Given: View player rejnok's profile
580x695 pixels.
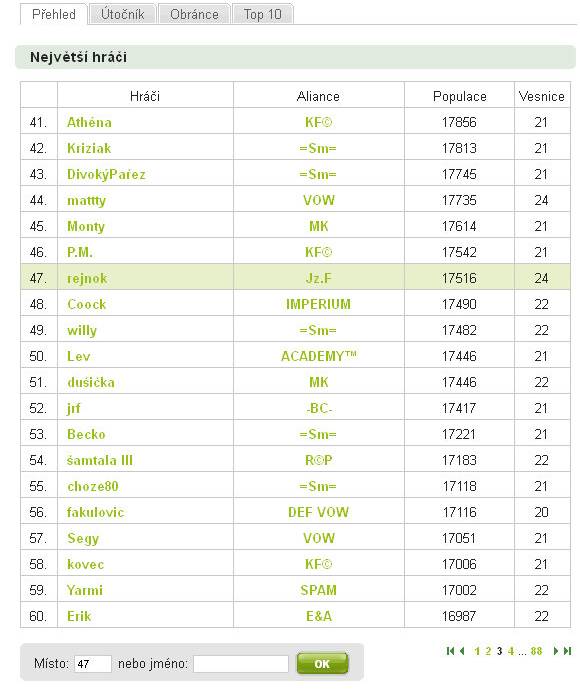Looking at the screenshot, I should (x=87, y=278).
